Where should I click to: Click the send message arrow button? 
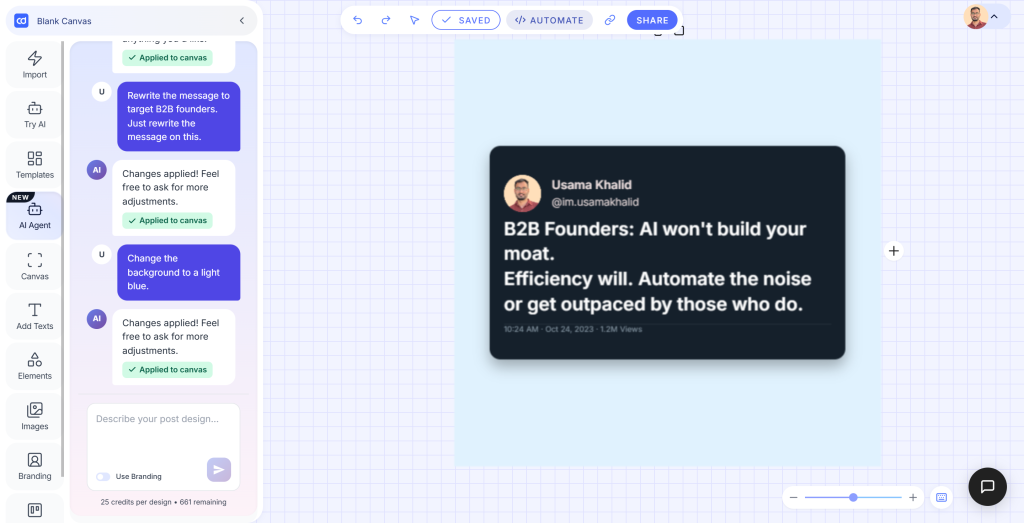coord(219,470)
